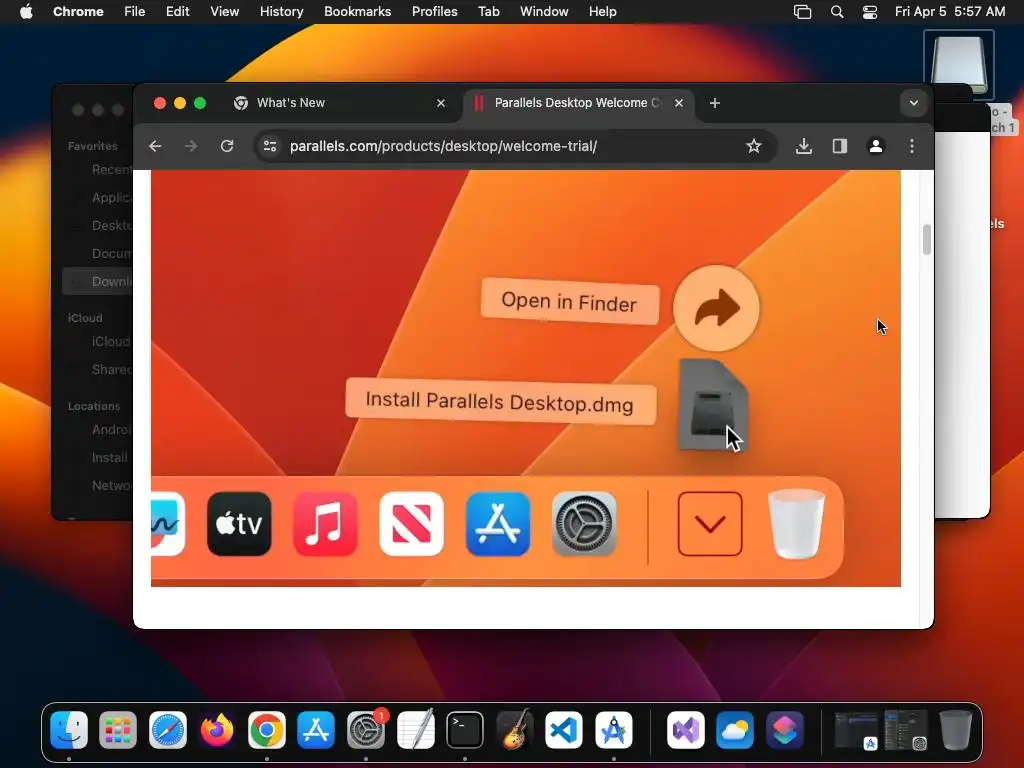
Task: Open Shortcuts from the Dock
Action: 784,729
